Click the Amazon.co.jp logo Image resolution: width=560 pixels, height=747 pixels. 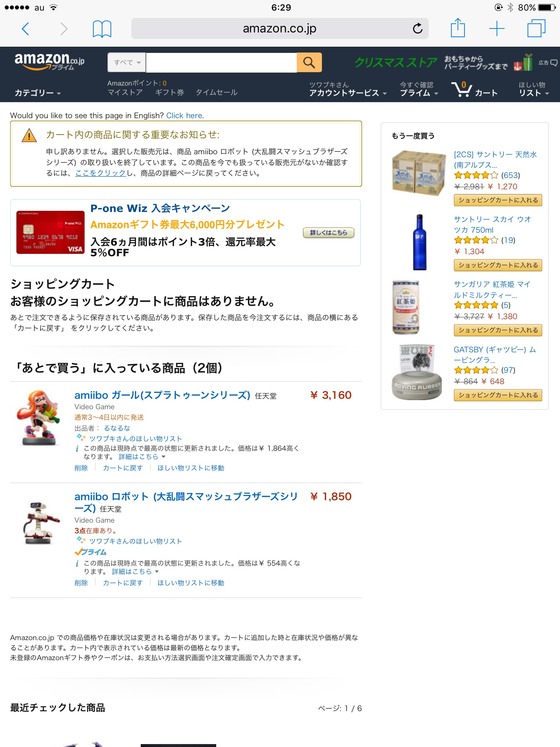tap(49, 61)
